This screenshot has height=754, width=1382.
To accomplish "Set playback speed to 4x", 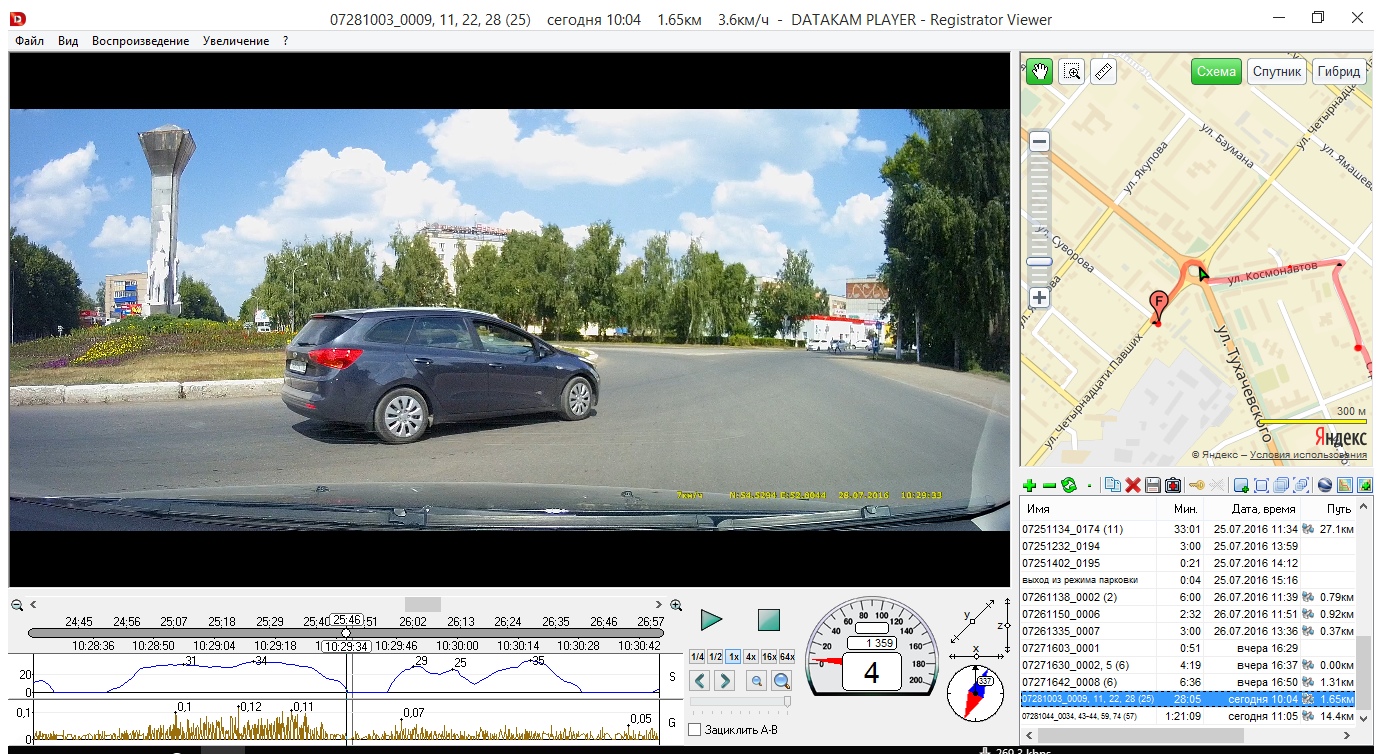I will 750,657.
